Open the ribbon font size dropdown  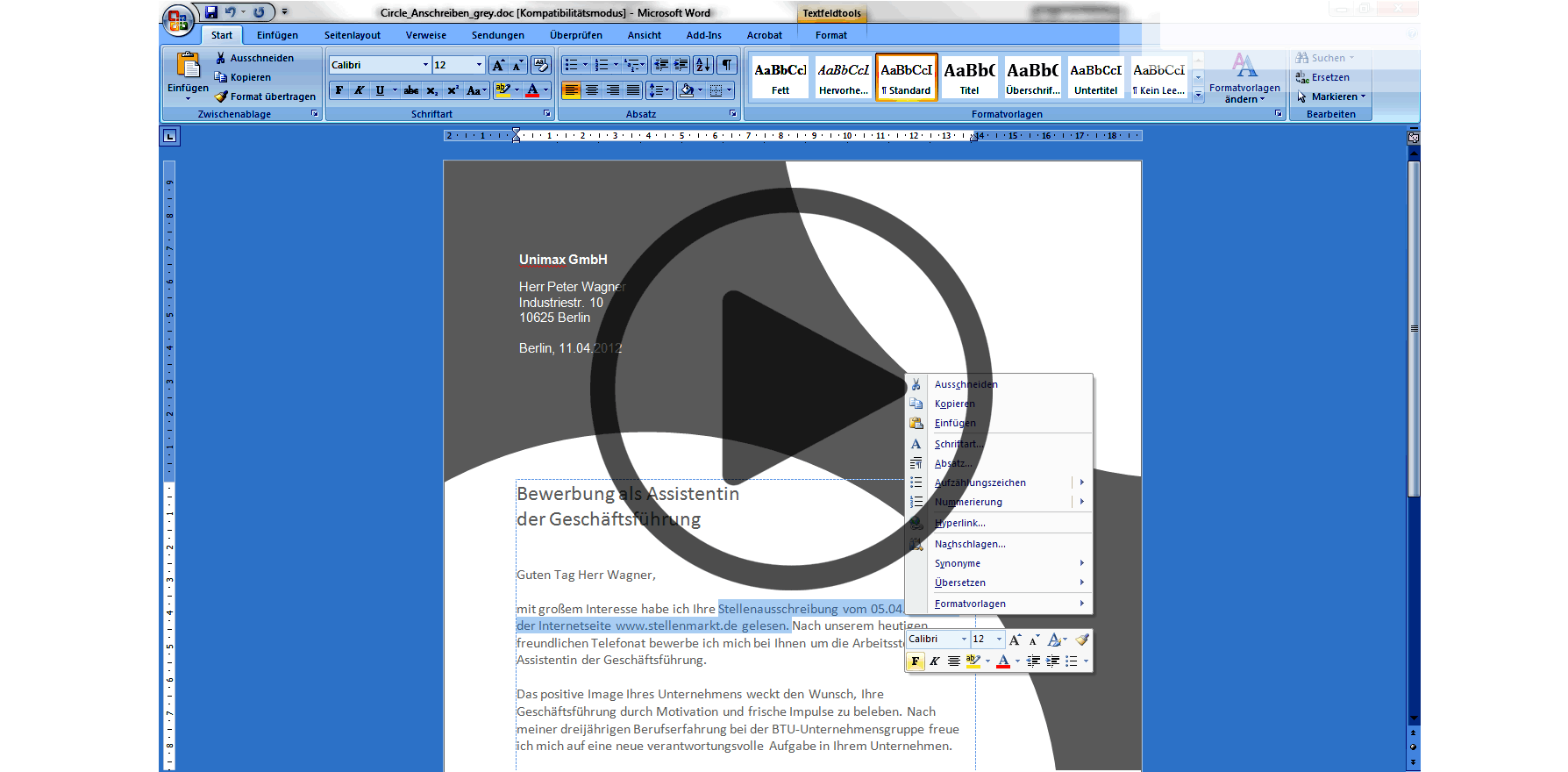479,65
